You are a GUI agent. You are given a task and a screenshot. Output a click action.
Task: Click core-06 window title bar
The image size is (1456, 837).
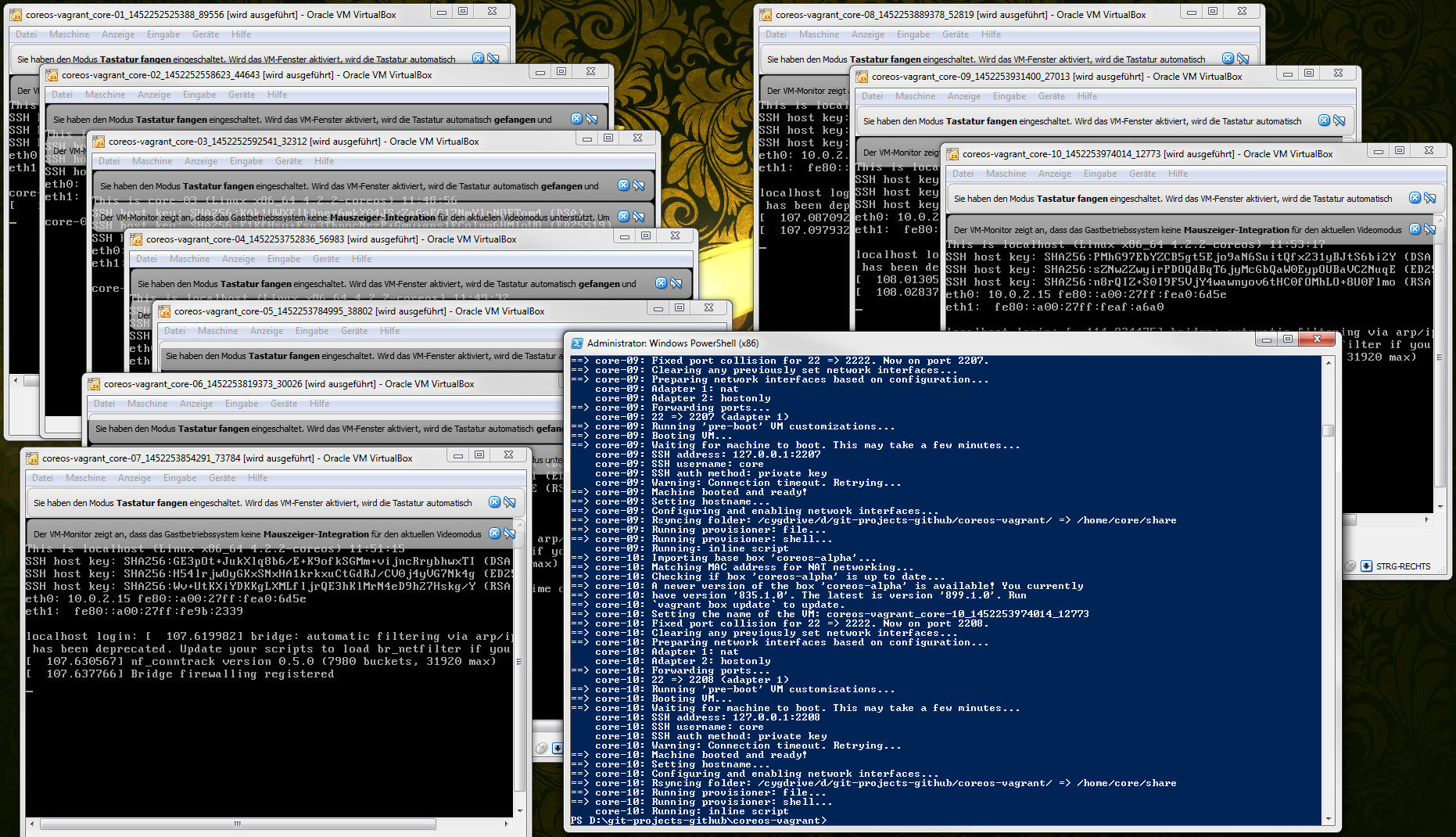tap(321, 383)
